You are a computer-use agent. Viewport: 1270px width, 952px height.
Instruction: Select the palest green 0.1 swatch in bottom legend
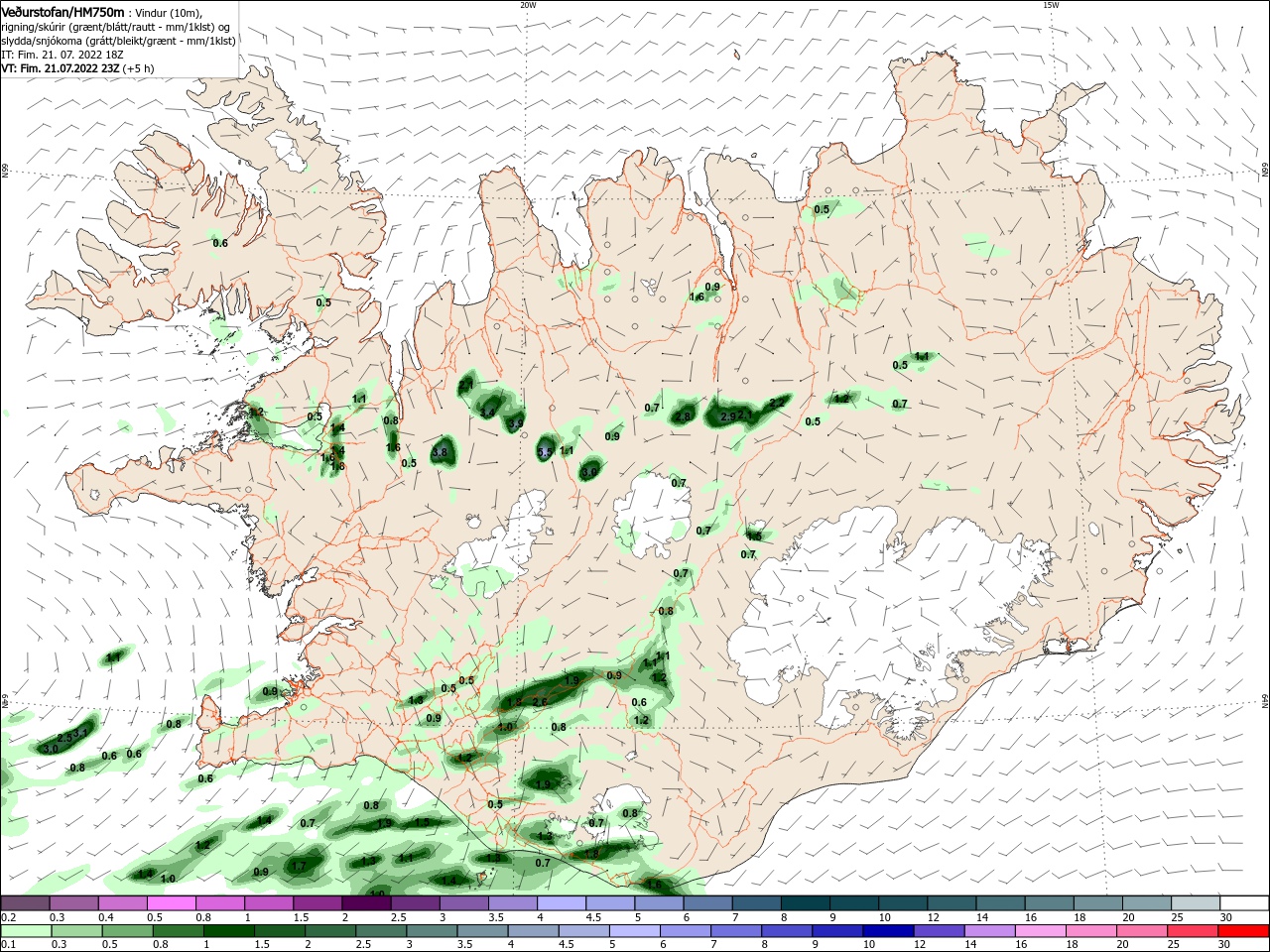point(25,931)
